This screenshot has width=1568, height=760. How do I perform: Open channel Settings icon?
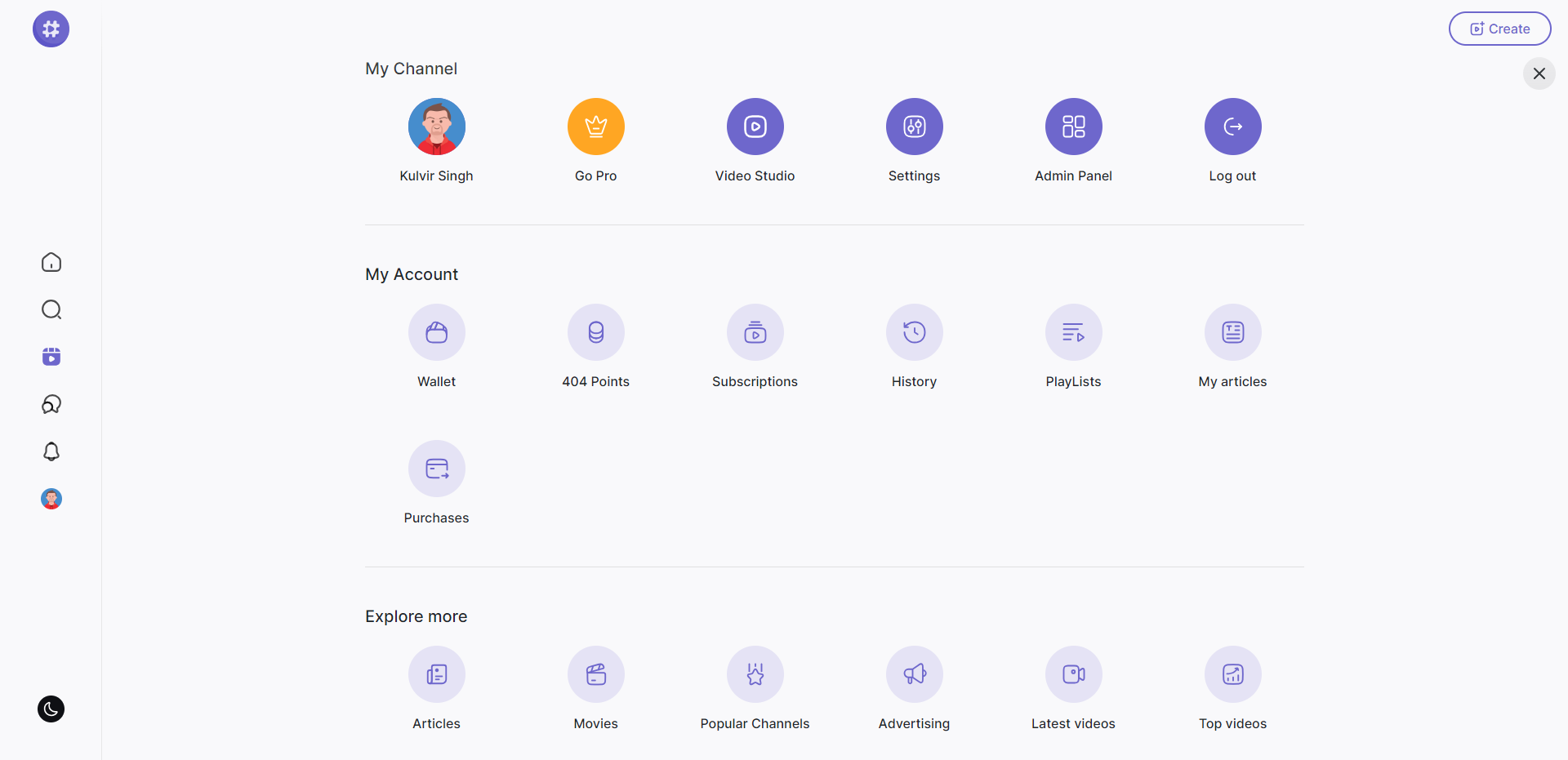[914, 127]
